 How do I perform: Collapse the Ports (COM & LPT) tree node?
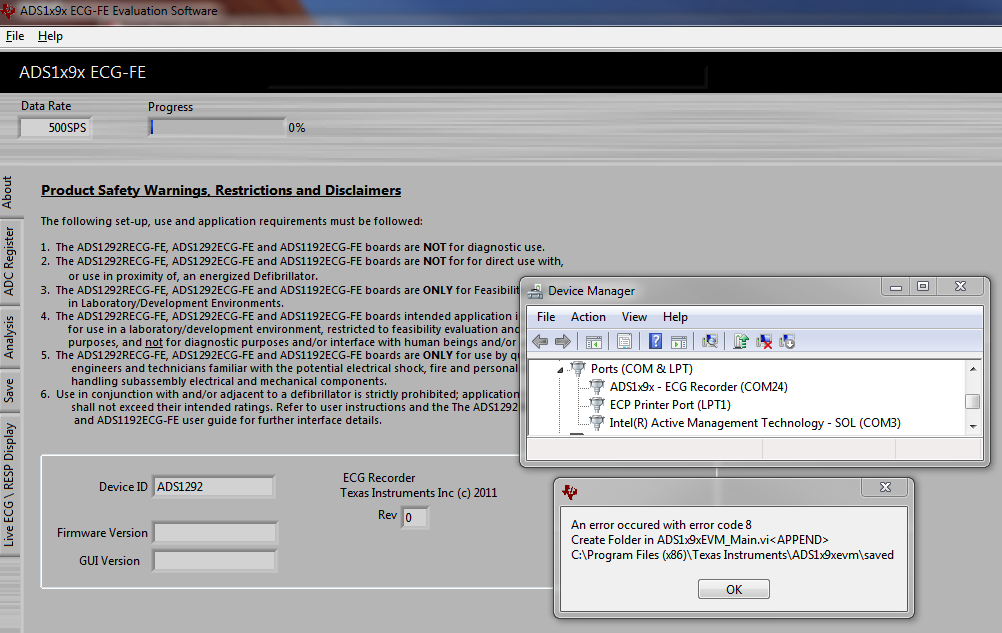560,369
